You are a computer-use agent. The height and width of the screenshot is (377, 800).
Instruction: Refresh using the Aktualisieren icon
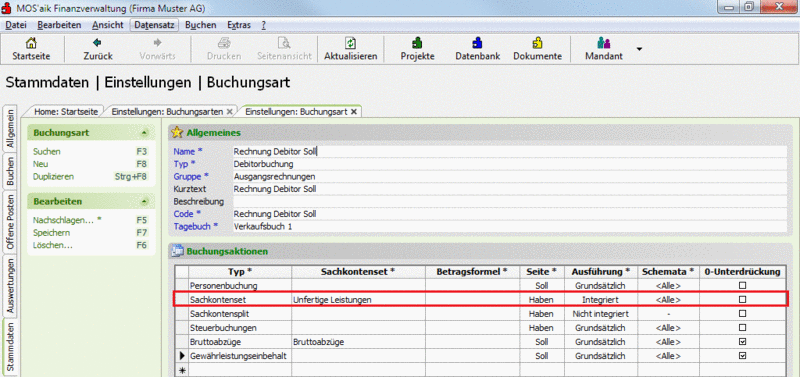coord(351,43)
